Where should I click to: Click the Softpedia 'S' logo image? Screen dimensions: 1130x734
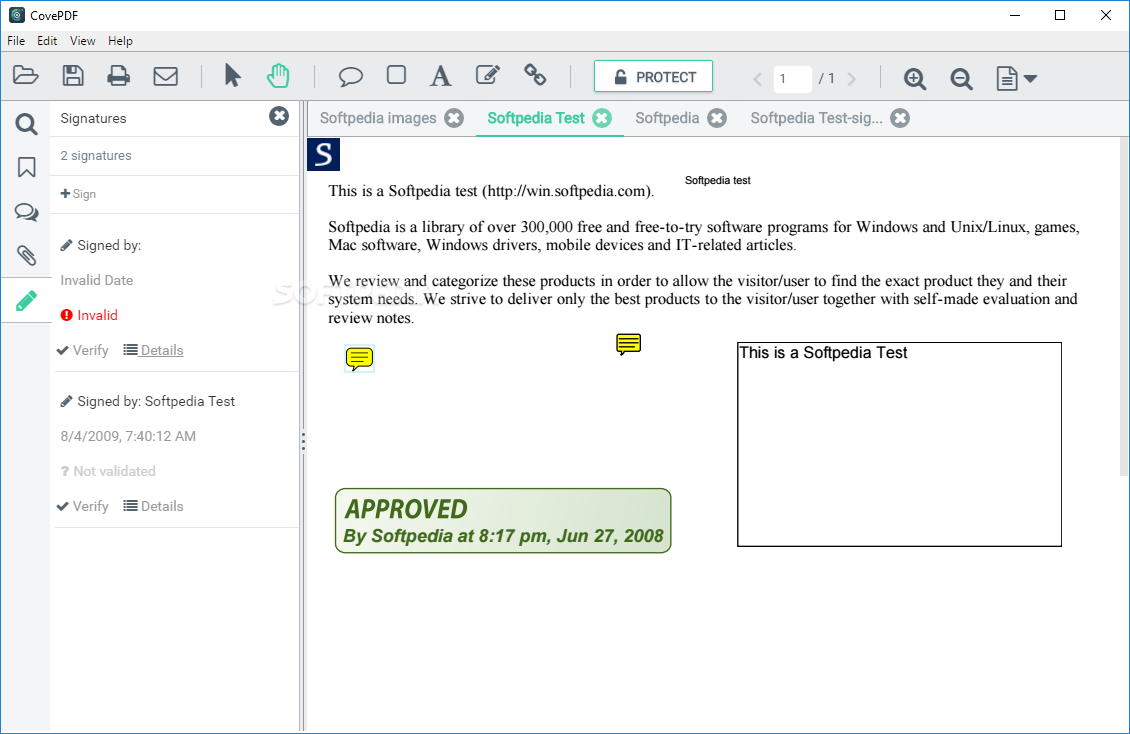324,155
